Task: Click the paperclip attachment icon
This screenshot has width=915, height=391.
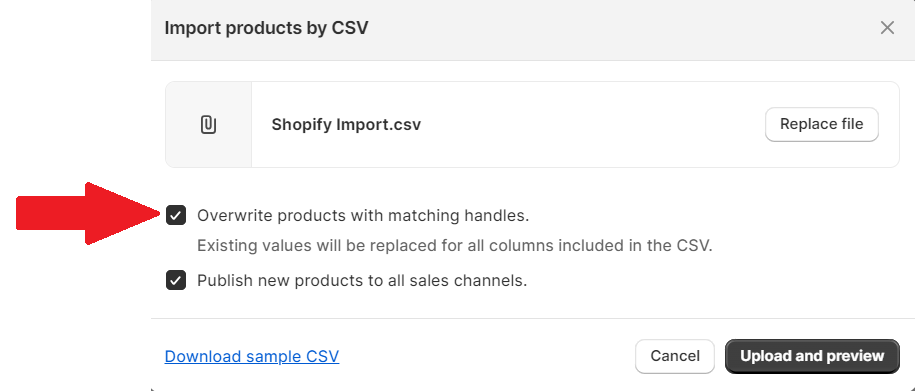Action: click(x=208, y=125)
